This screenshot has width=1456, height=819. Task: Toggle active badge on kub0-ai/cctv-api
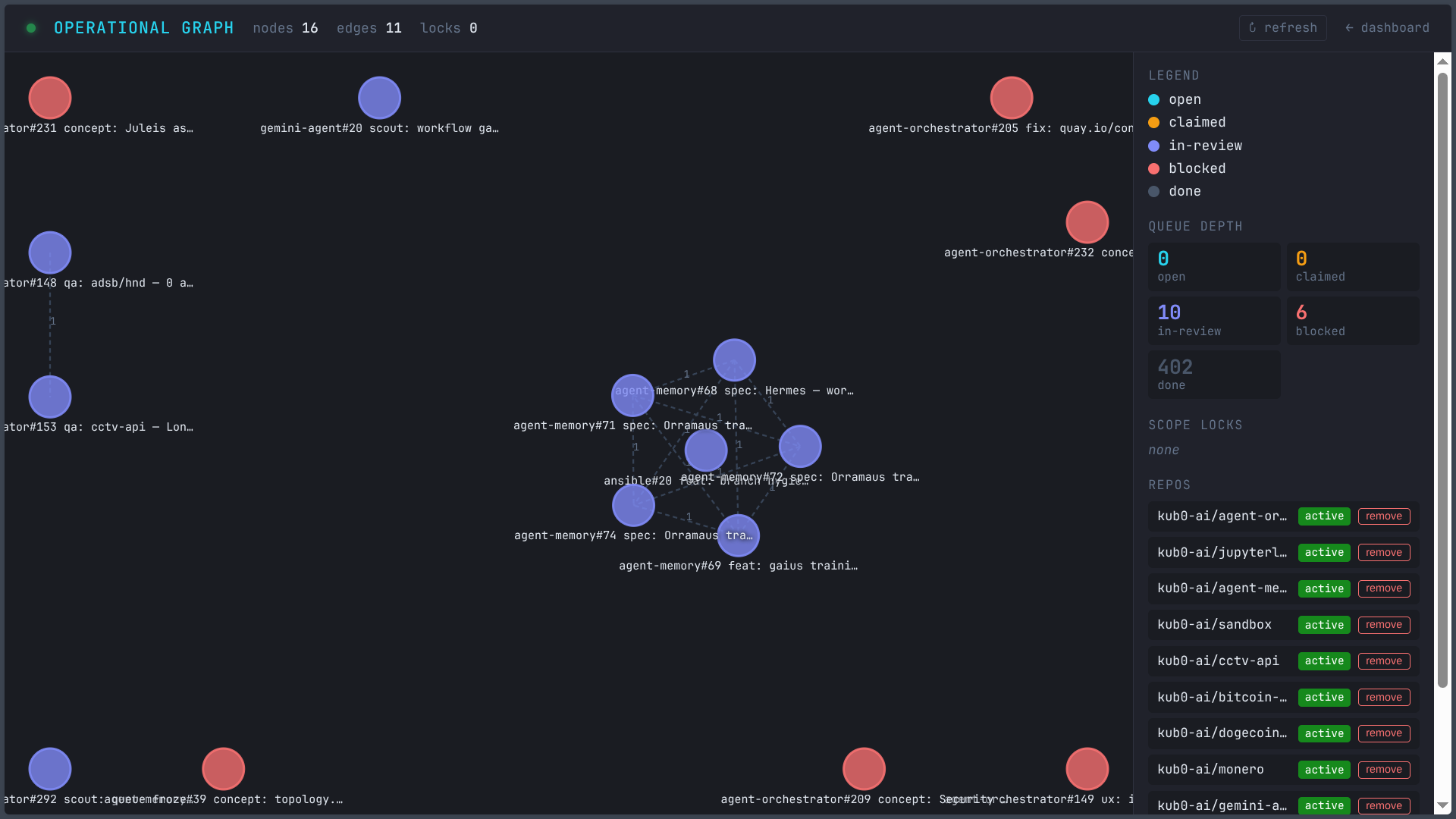1323,661
